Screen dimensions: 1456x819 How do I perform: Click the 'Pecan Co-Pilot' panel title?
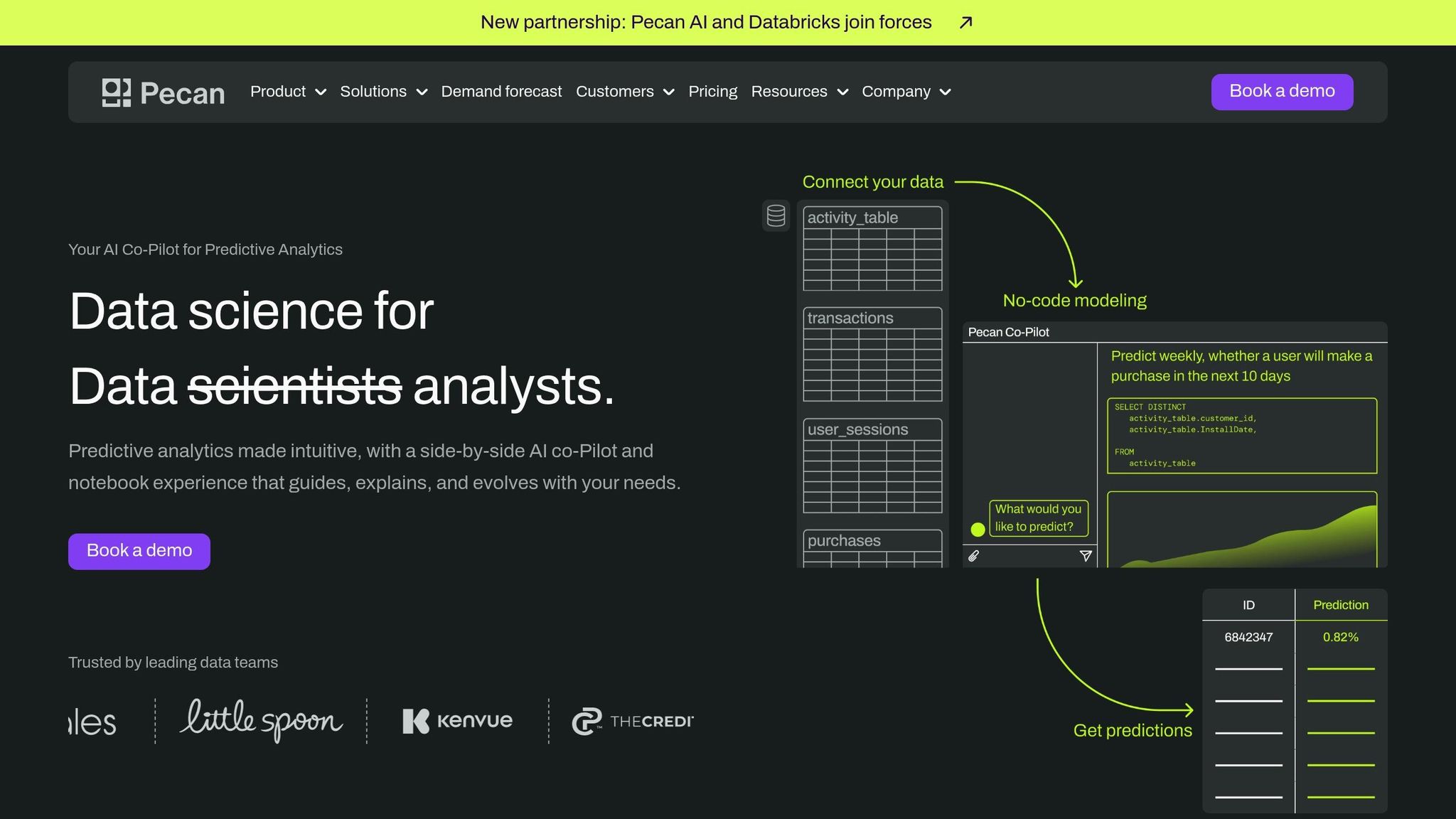[1008, 332]
